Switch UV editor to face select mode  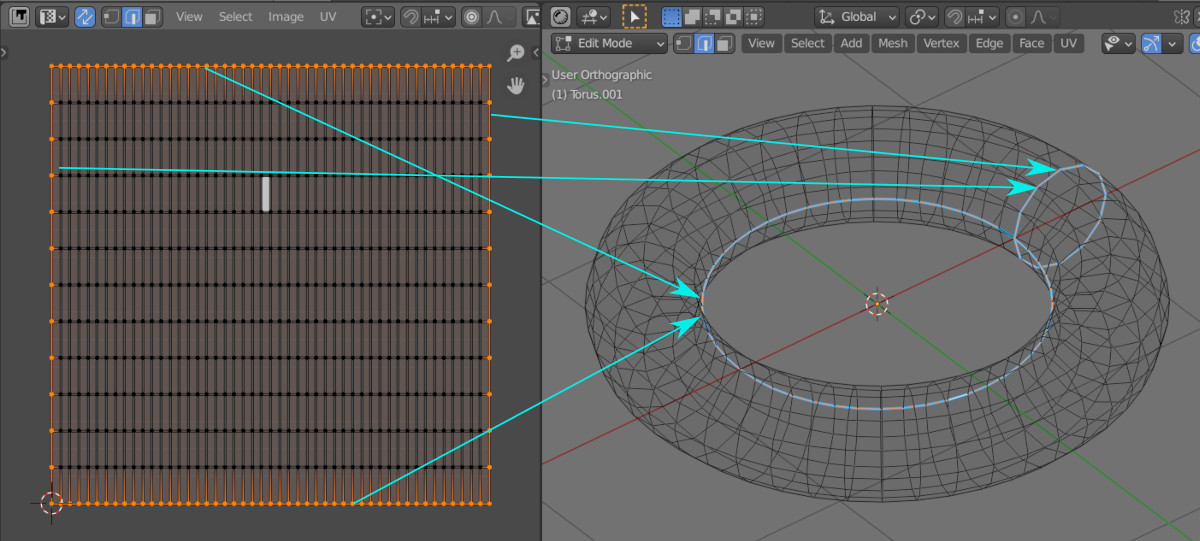click(151, 17)
